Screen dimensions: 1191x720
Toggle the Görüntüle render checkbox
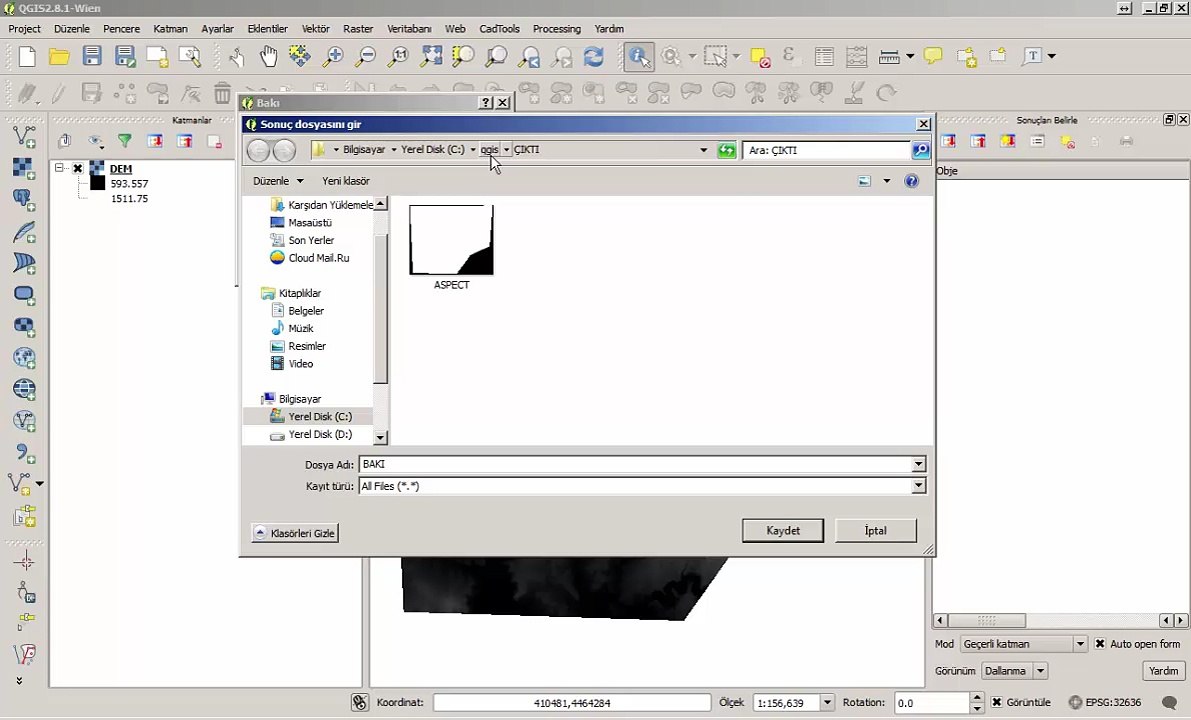997,703
